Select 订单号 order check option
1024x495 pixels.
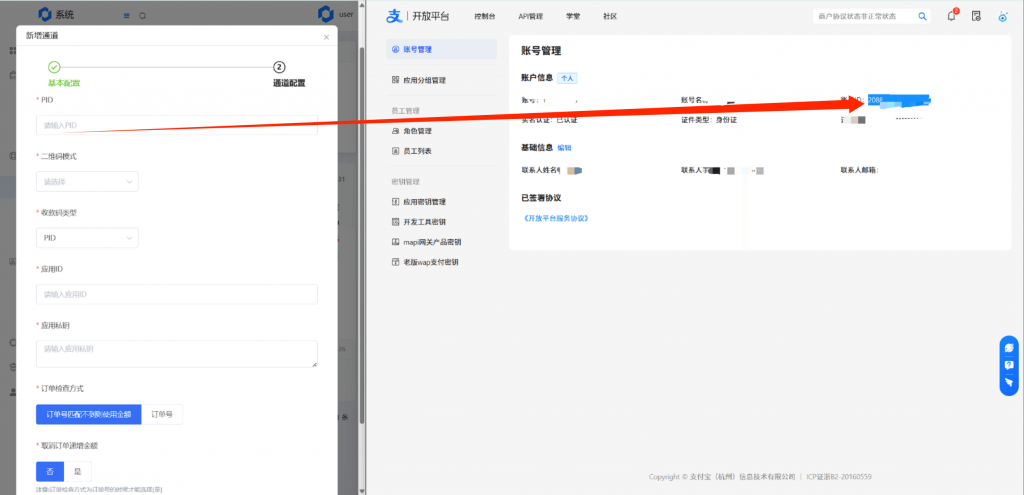(162, 414)
